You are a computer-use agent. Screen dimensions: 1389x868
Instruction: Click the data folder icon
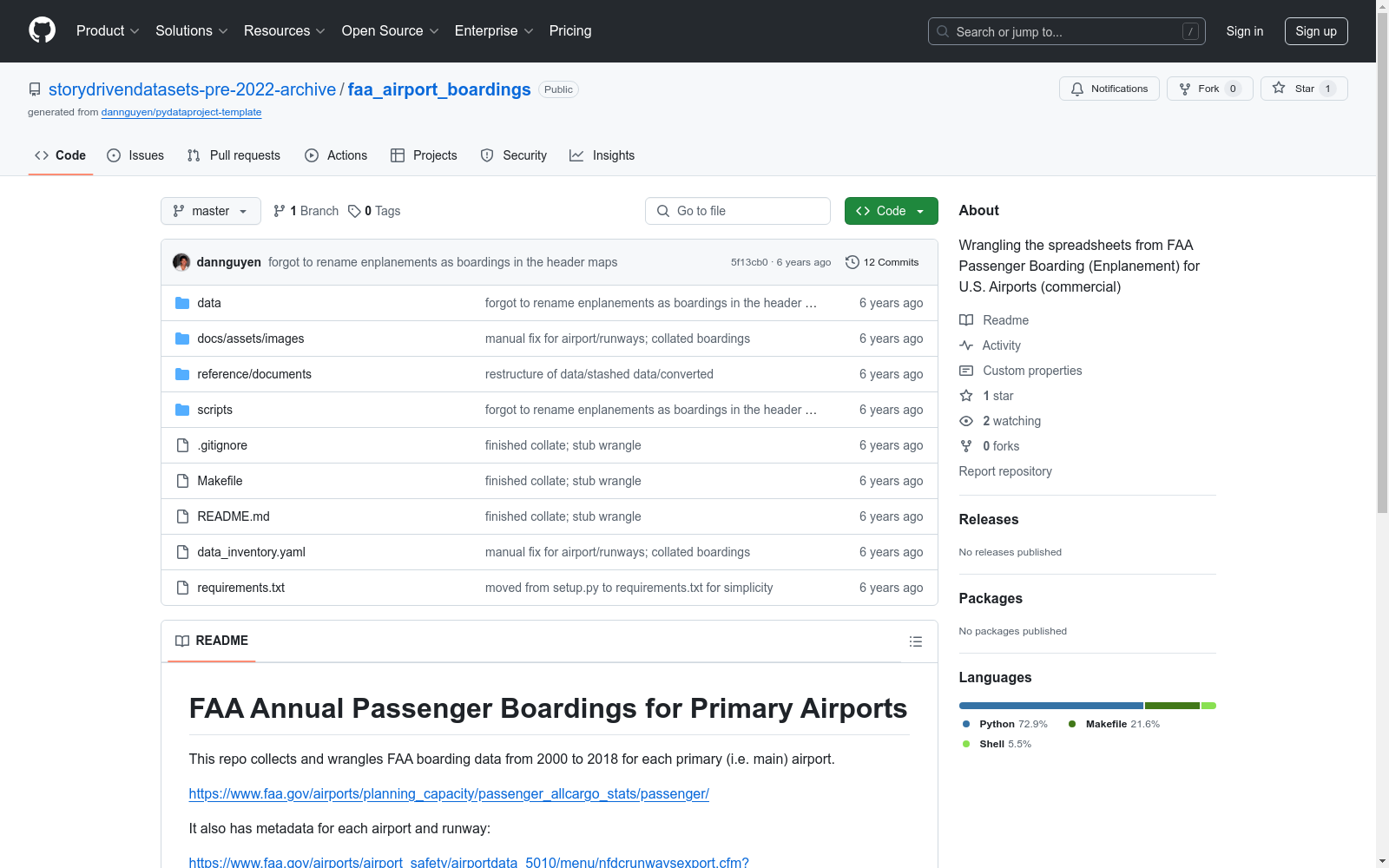pyautogui.click(x=182, y=303)
